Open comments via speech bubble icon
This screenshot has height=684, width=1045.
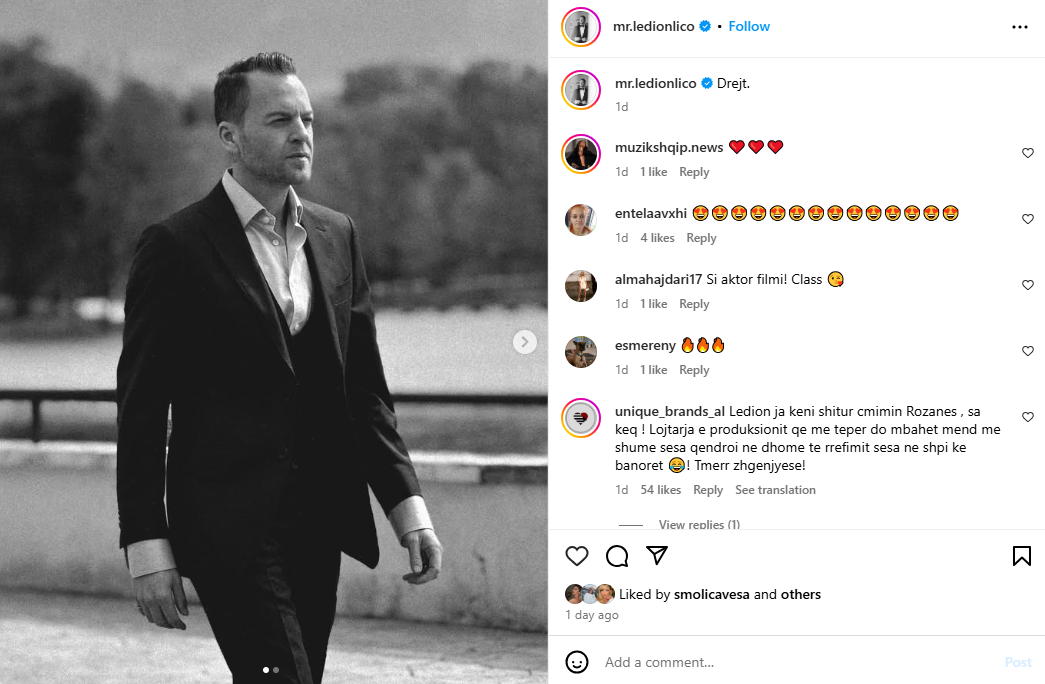[617, 556]
